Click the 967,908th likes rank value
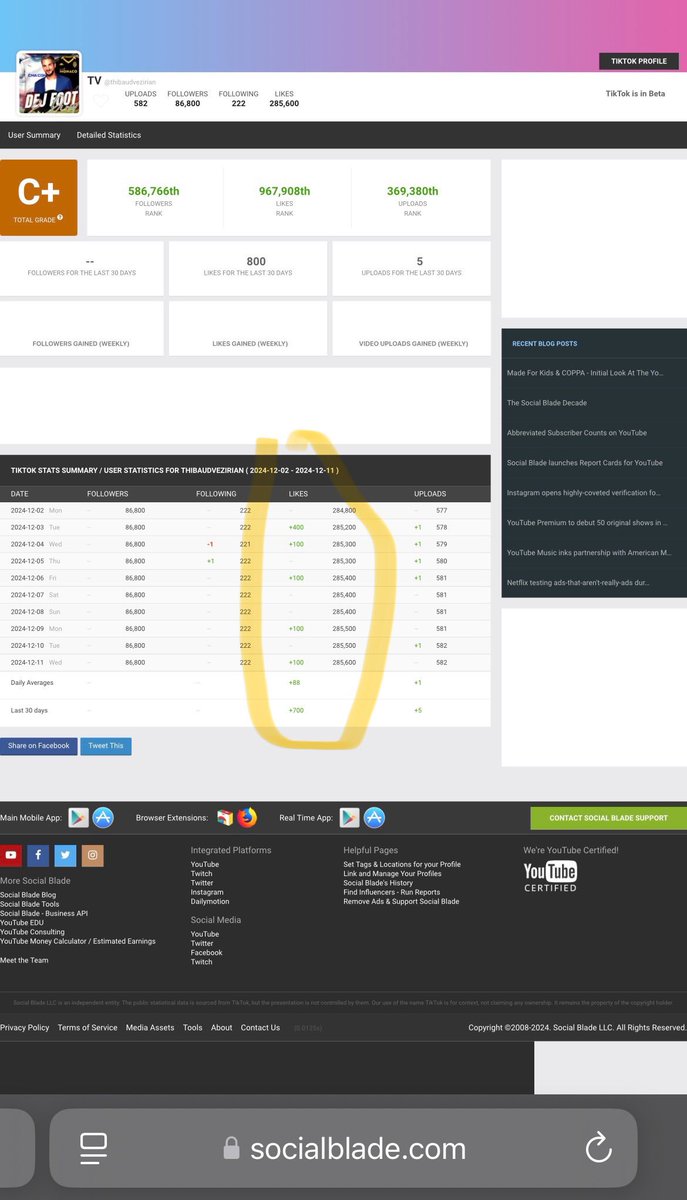Screen dimensions: 687x1200 coord(285,191)
